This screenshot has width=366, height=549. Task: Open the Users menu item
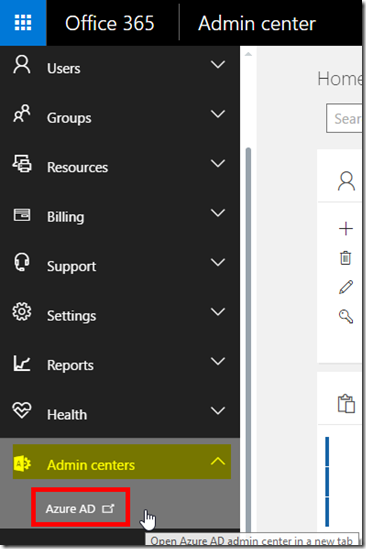pyautogui.click(x=64, y=68)
